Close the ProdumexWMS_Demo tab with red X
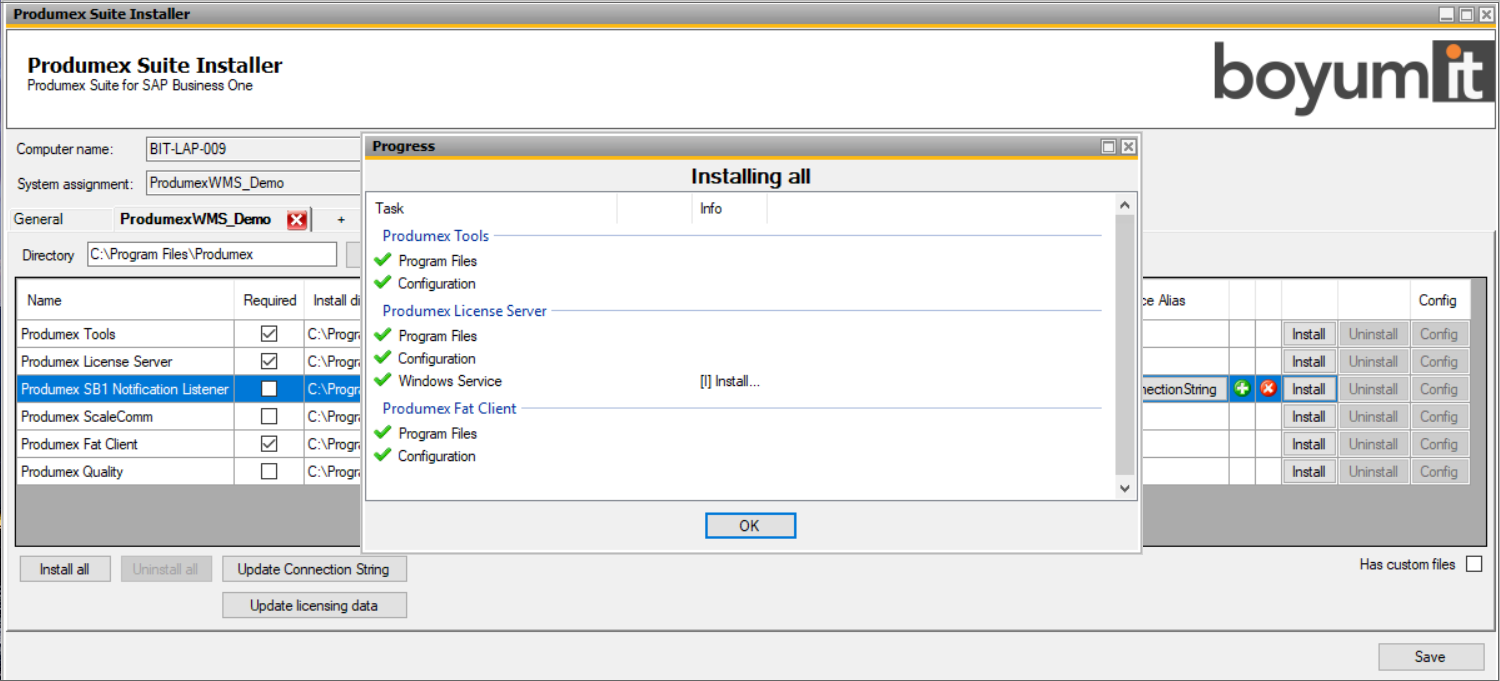Viewport: 1500px width, 681px height. tap(297, 220)
